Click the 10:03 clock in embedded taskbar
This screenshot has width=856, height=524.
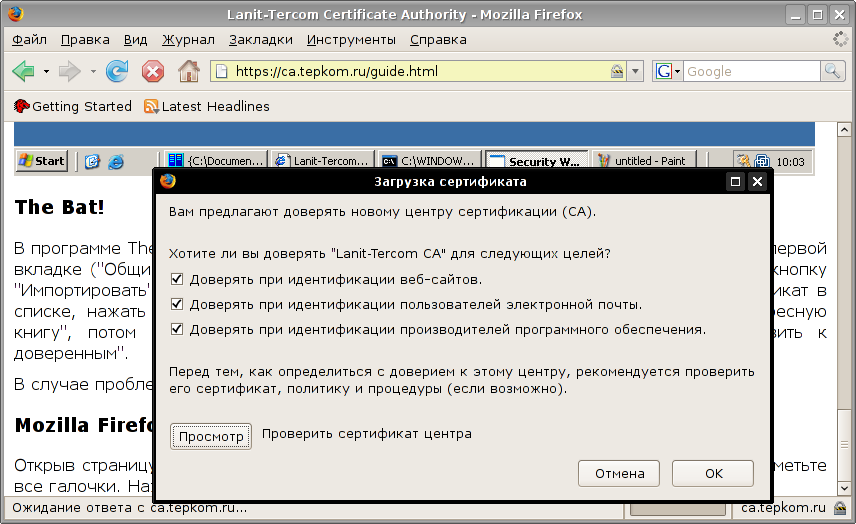click(790, 162)
